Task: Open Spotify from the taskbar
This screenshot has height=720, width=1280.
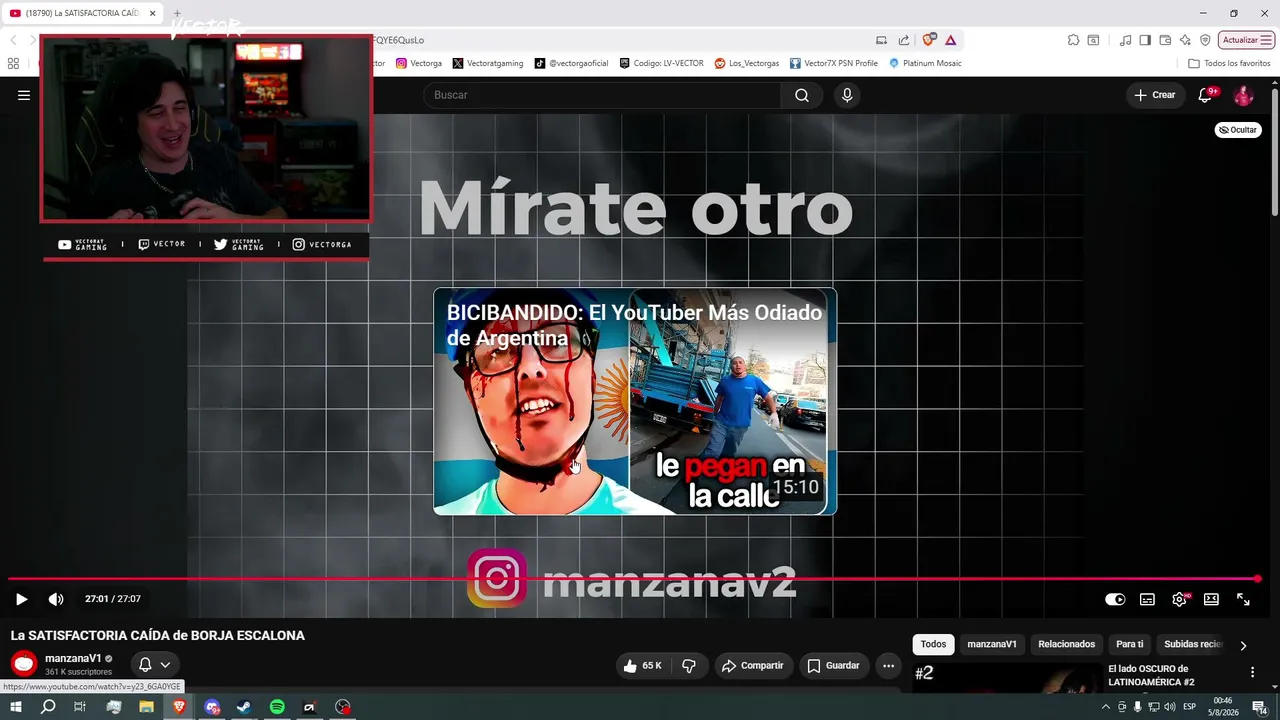Action: [277, 707]
